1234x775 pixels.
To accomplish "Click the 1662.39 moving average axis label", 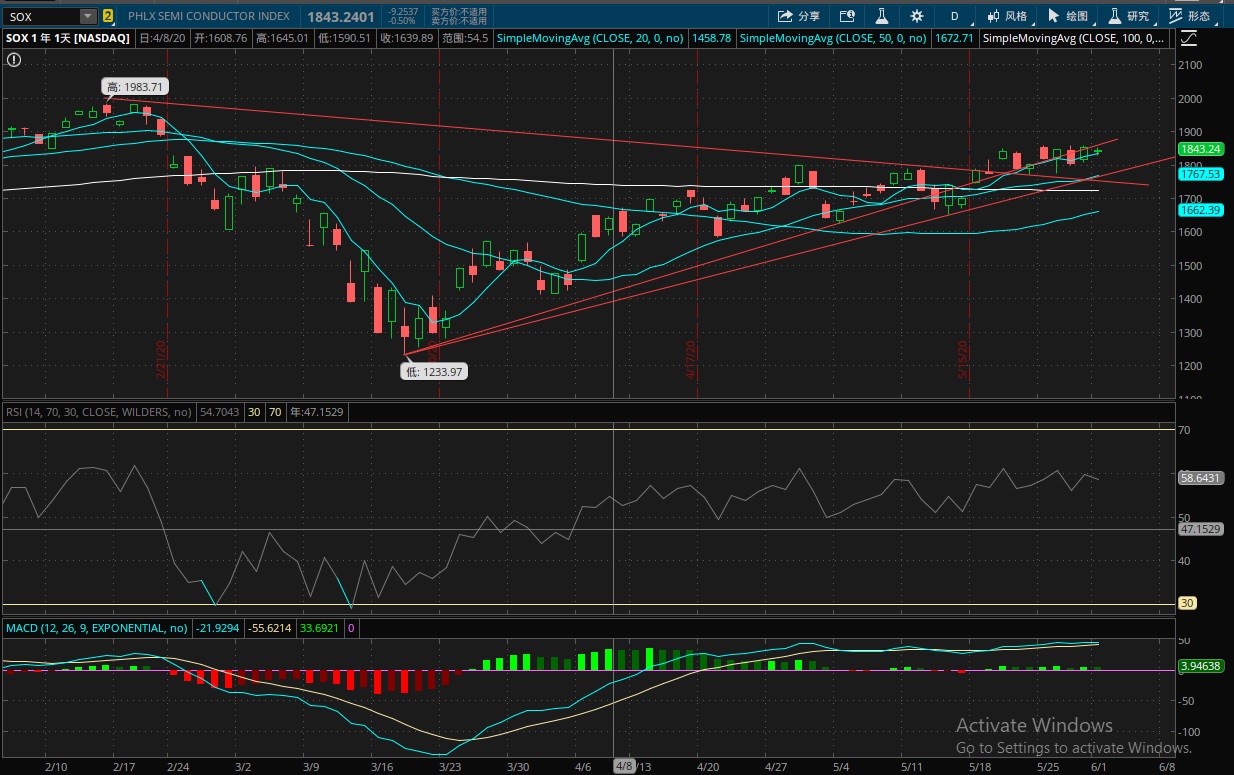I will [1200, 210].
